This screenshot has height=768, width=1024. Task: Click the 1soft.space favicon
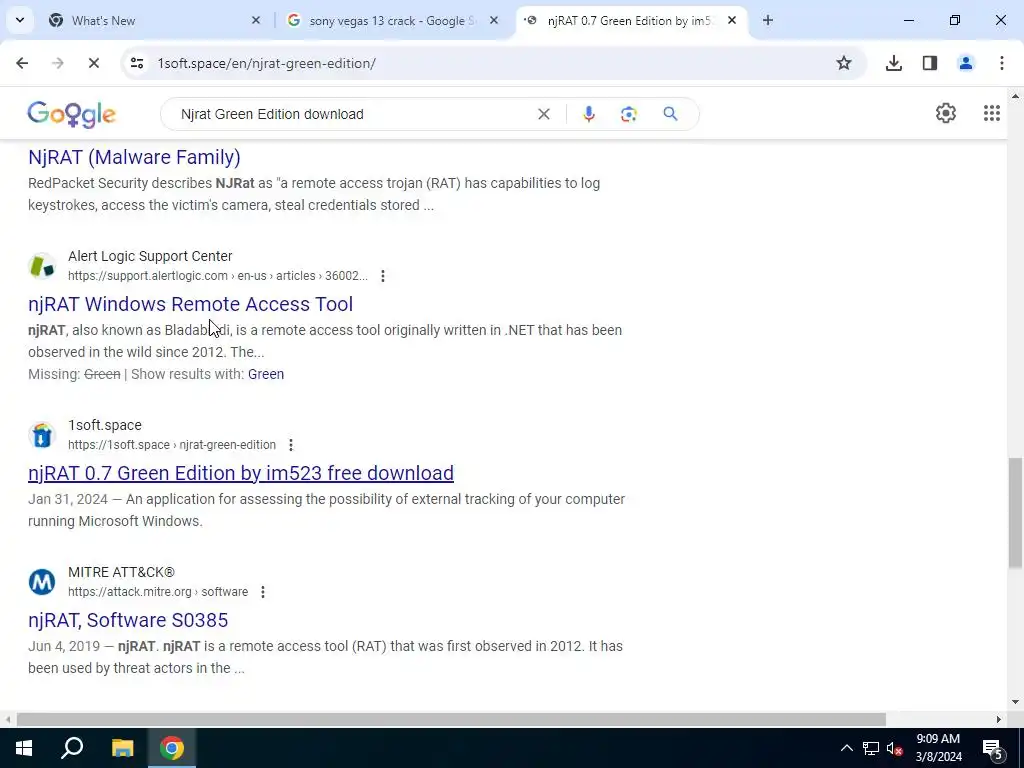[x=42, y=435]
